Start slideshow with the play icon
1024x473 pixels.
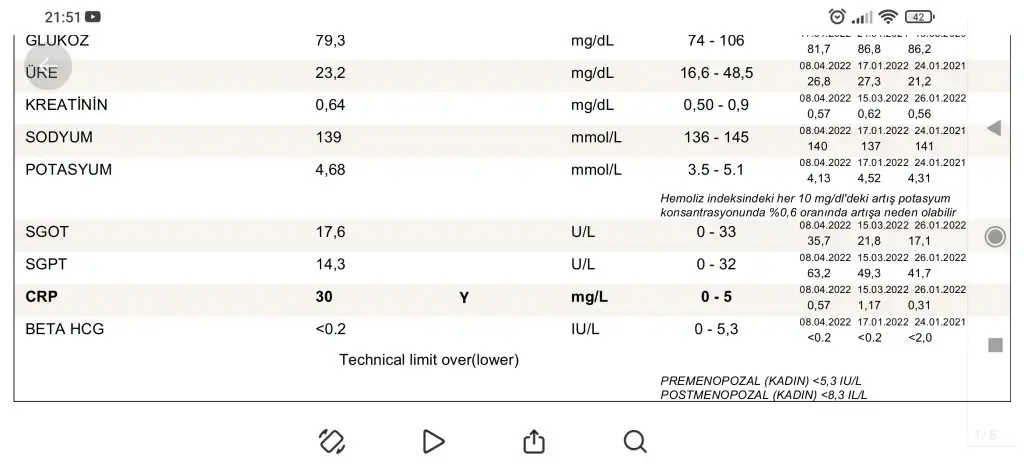[434, 442]
